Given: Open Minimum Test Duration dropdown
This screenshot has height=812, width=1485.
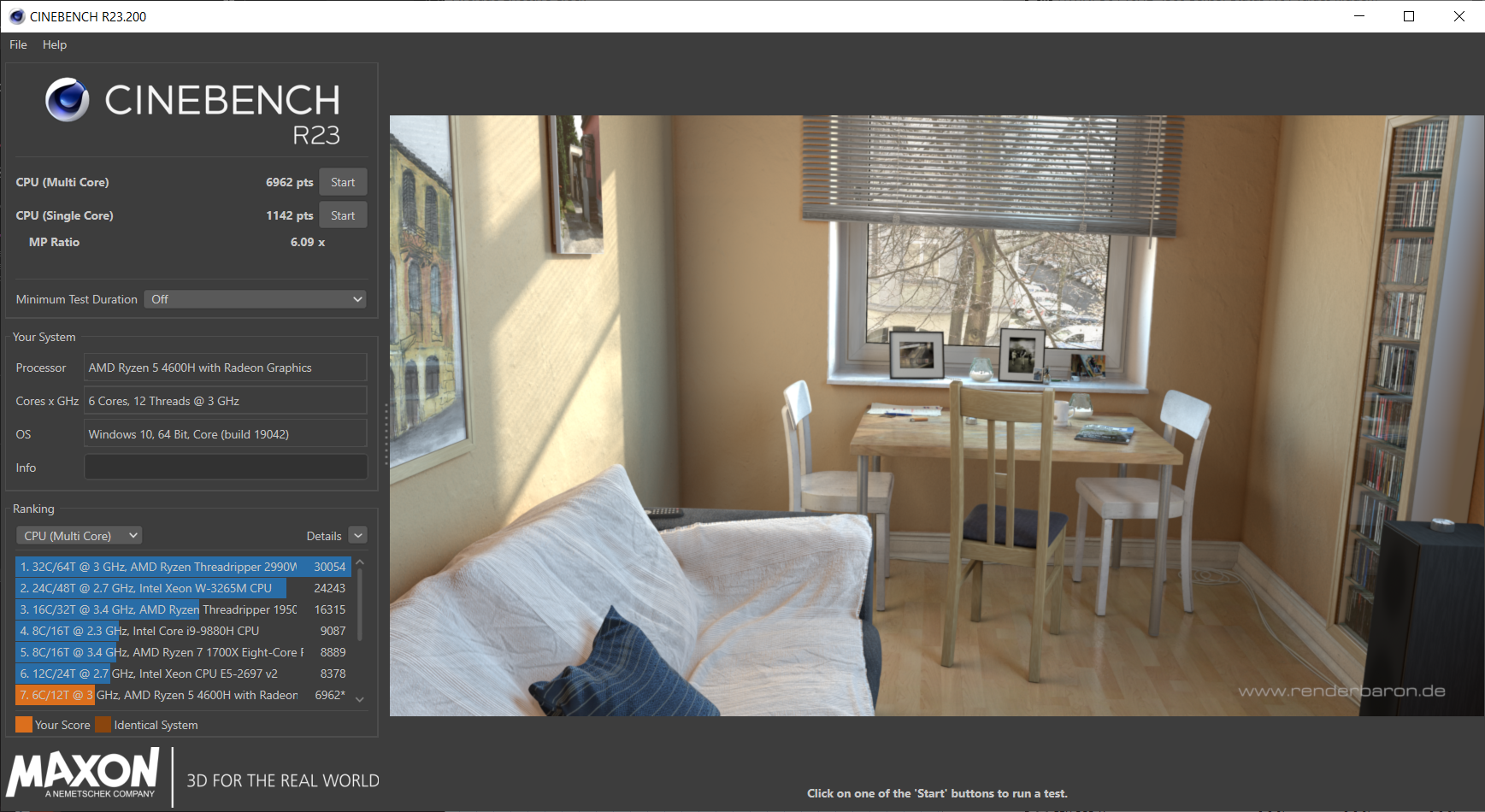Looking at the screenshot, I should point(256,299).
